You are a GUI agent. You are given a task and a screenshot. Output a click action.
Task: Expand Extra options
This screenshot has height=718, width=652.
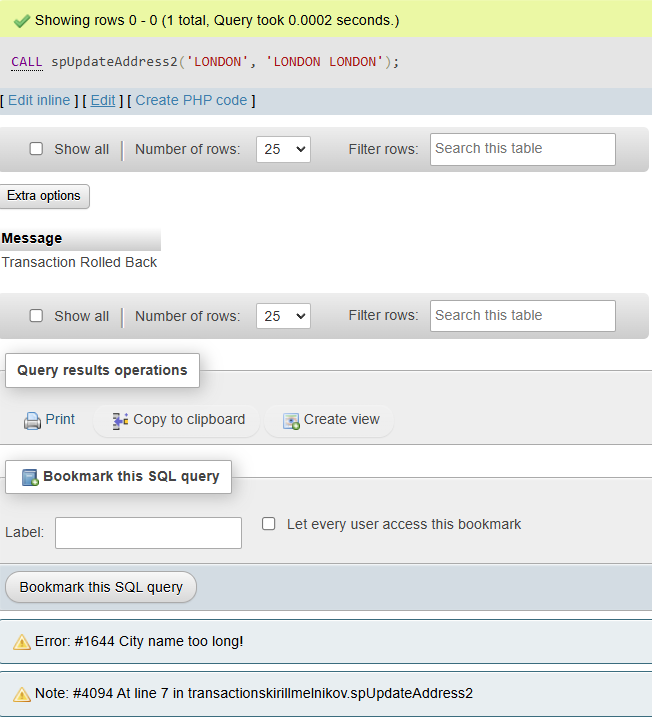44,196
